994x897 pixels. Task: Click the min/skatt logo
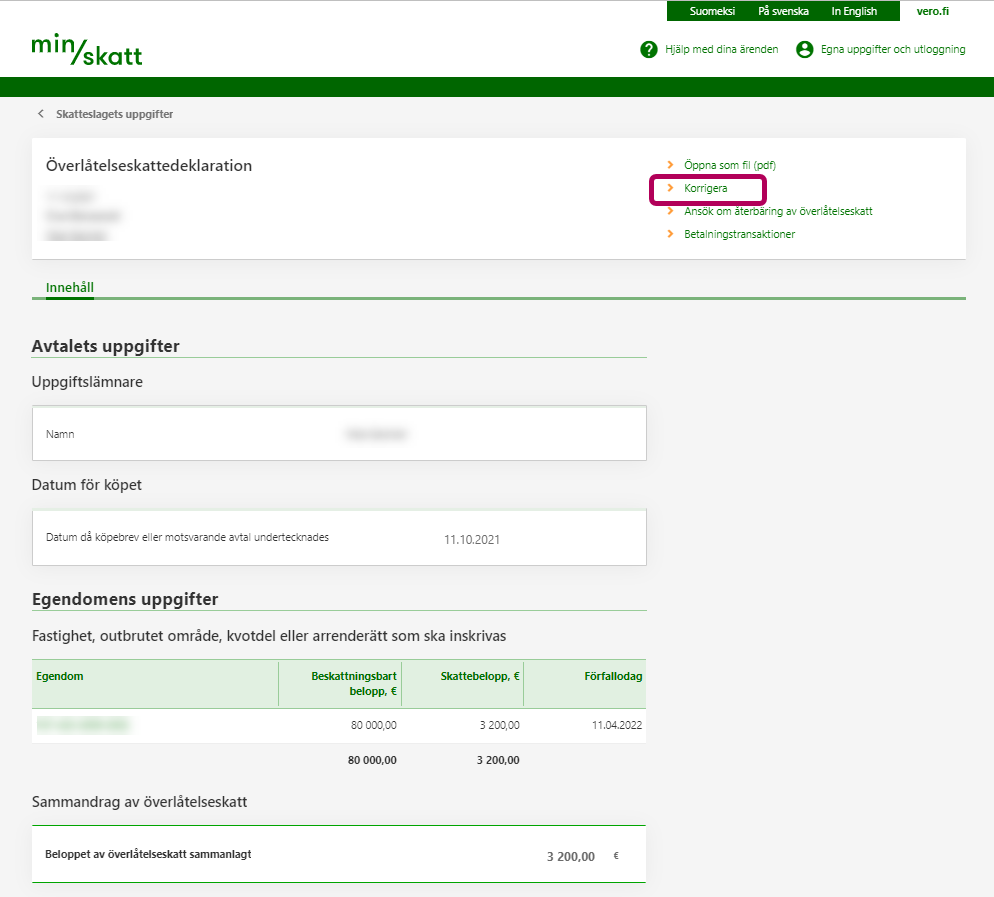click(x=87, y=50)
